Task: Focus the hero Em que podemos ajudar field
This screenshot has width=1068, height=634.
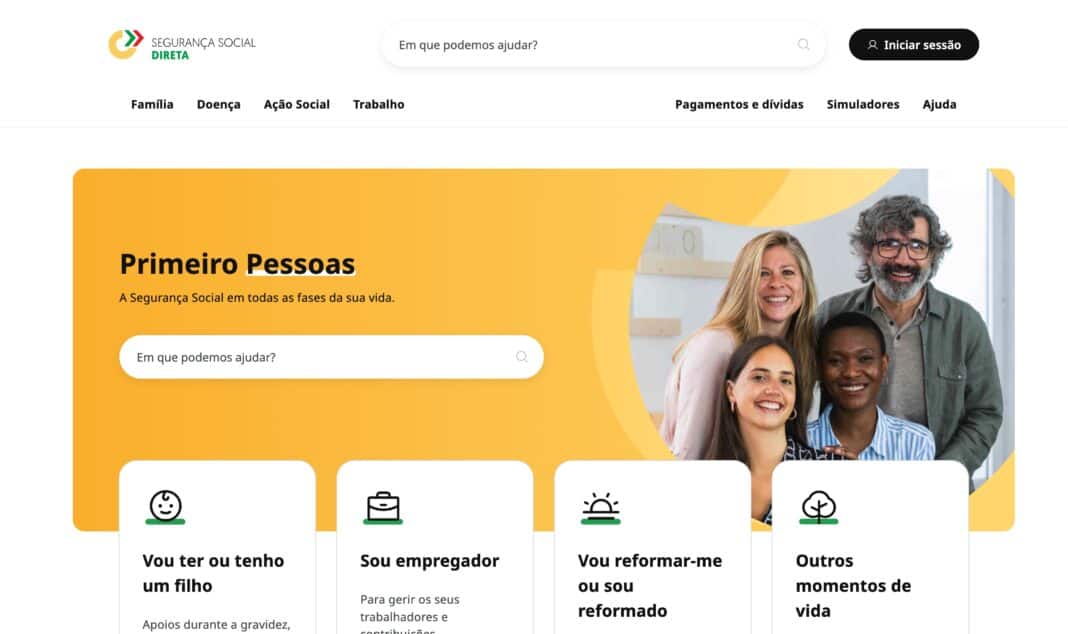Action: tap(331, 357)
